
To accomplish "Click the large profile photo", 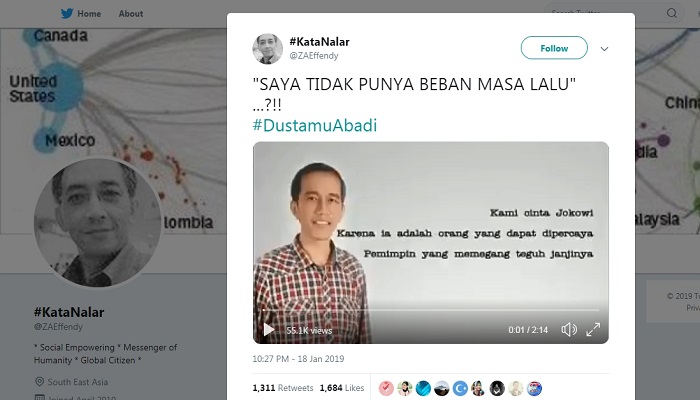I will pyautogui.click(x=98, y=222).
